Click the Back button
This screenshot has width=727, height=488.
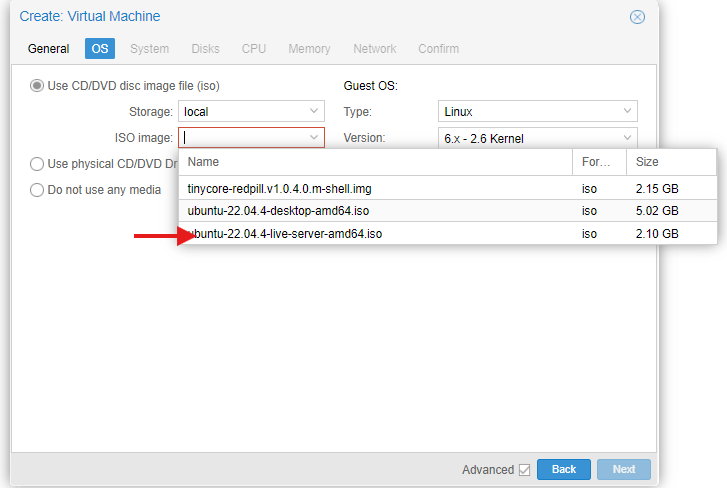564,469
